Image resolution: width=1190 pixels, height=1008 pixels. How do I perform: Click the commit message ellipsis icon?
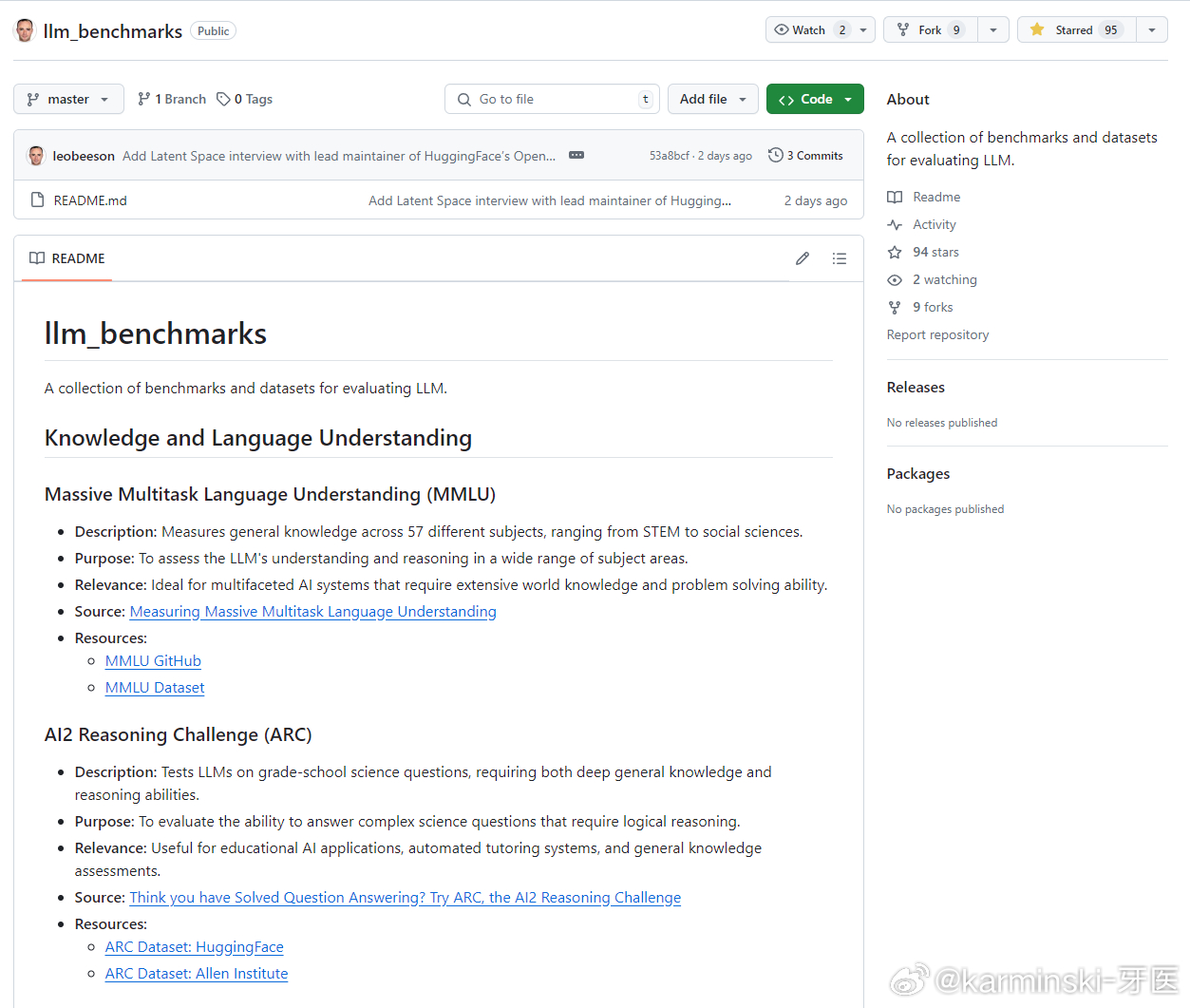coord(576,155)
